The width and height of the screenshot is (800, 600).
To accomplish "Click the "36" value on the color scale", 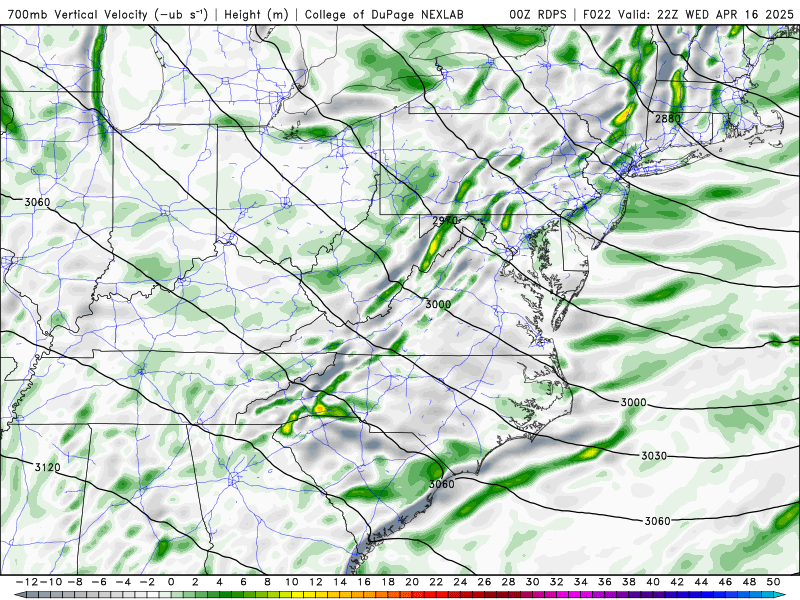I will click(x=605, y=582).
